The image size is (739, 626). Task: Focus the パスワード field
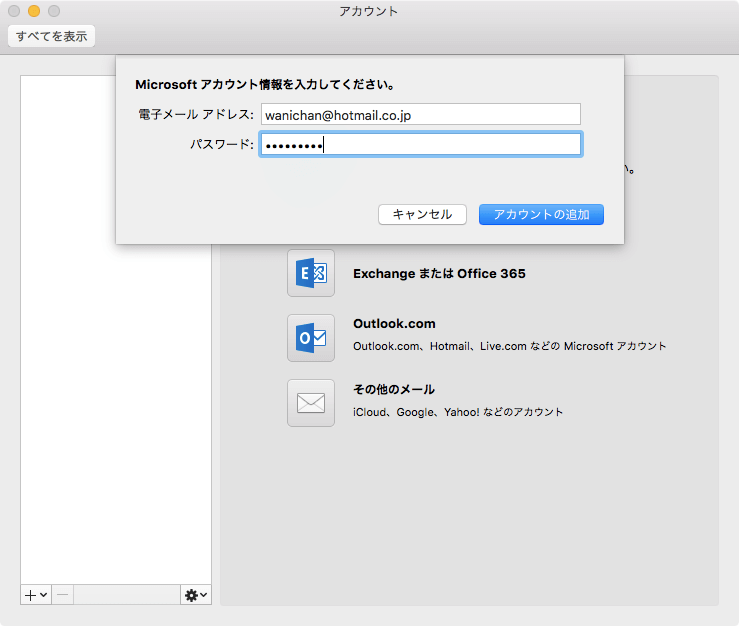pyautogui.click(x=421, y=144)
